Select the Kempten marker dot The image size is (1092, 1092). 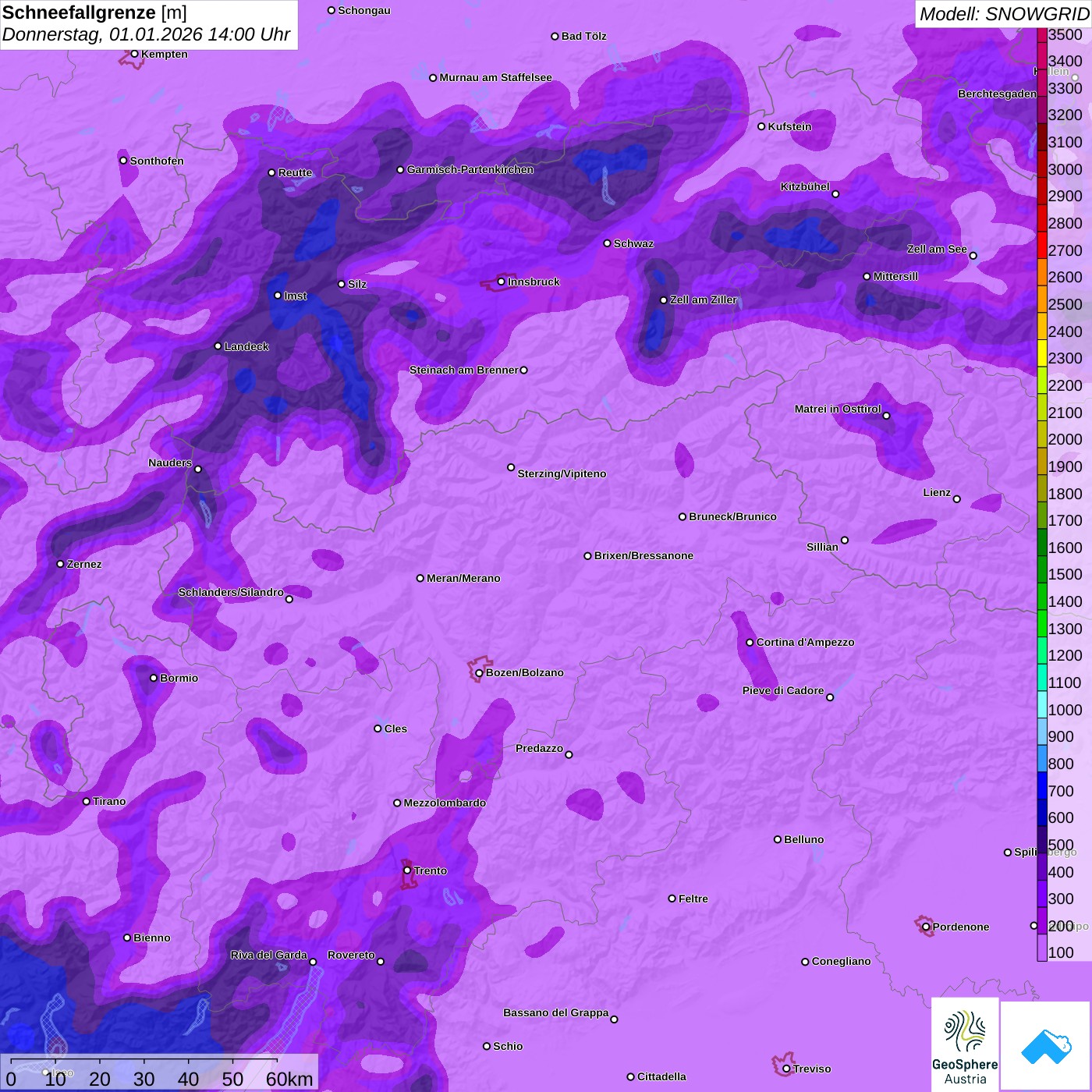click(135, 54)
